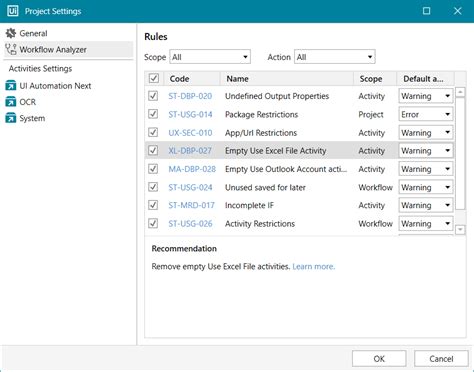Select the Package Restrictions rule name
This screenshot has height=372, width=474.
[x=261, y=115]
